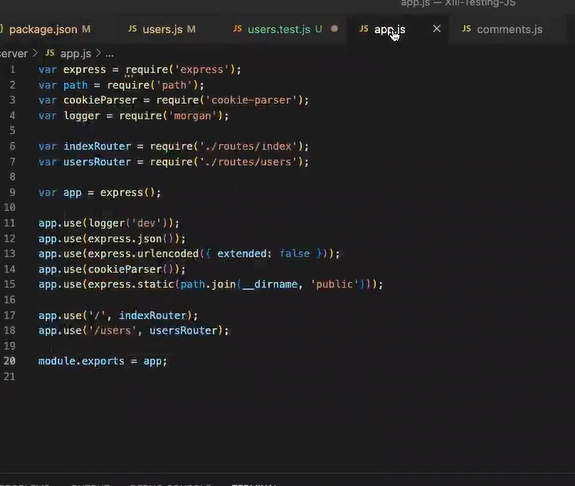This screenshot has width=575, height=486.
Task: Click module.exports on line 20
Action: (81, 361)
